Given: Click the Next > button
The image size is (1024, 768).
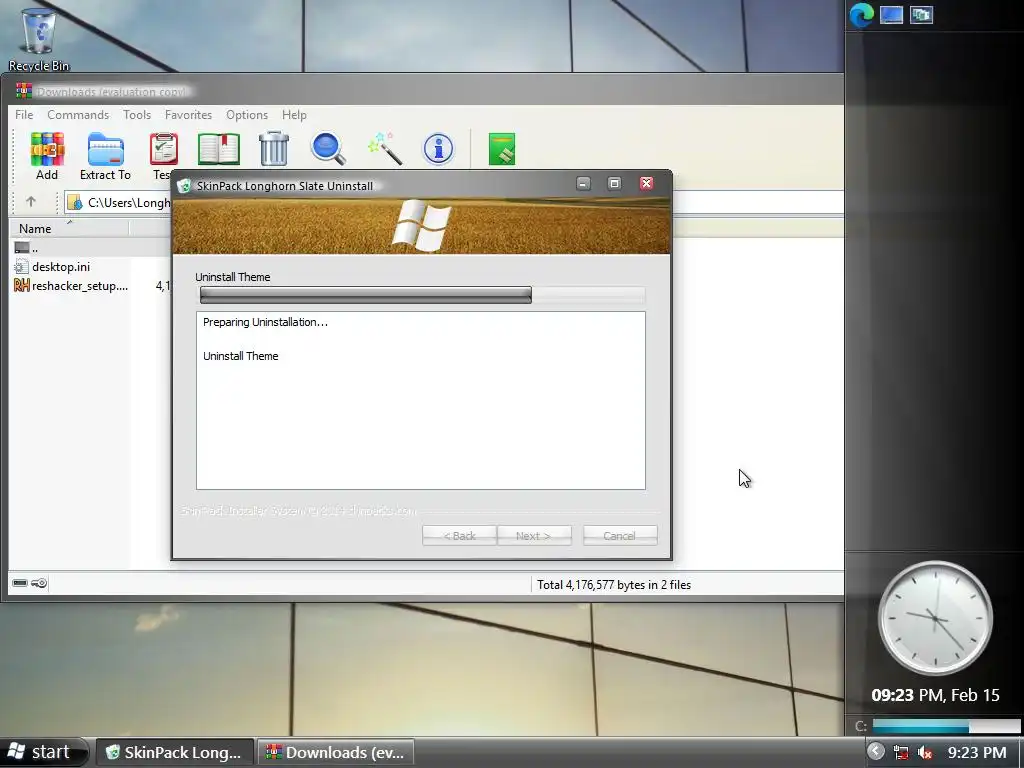Looking at the screenshot, I should [534, 536].
